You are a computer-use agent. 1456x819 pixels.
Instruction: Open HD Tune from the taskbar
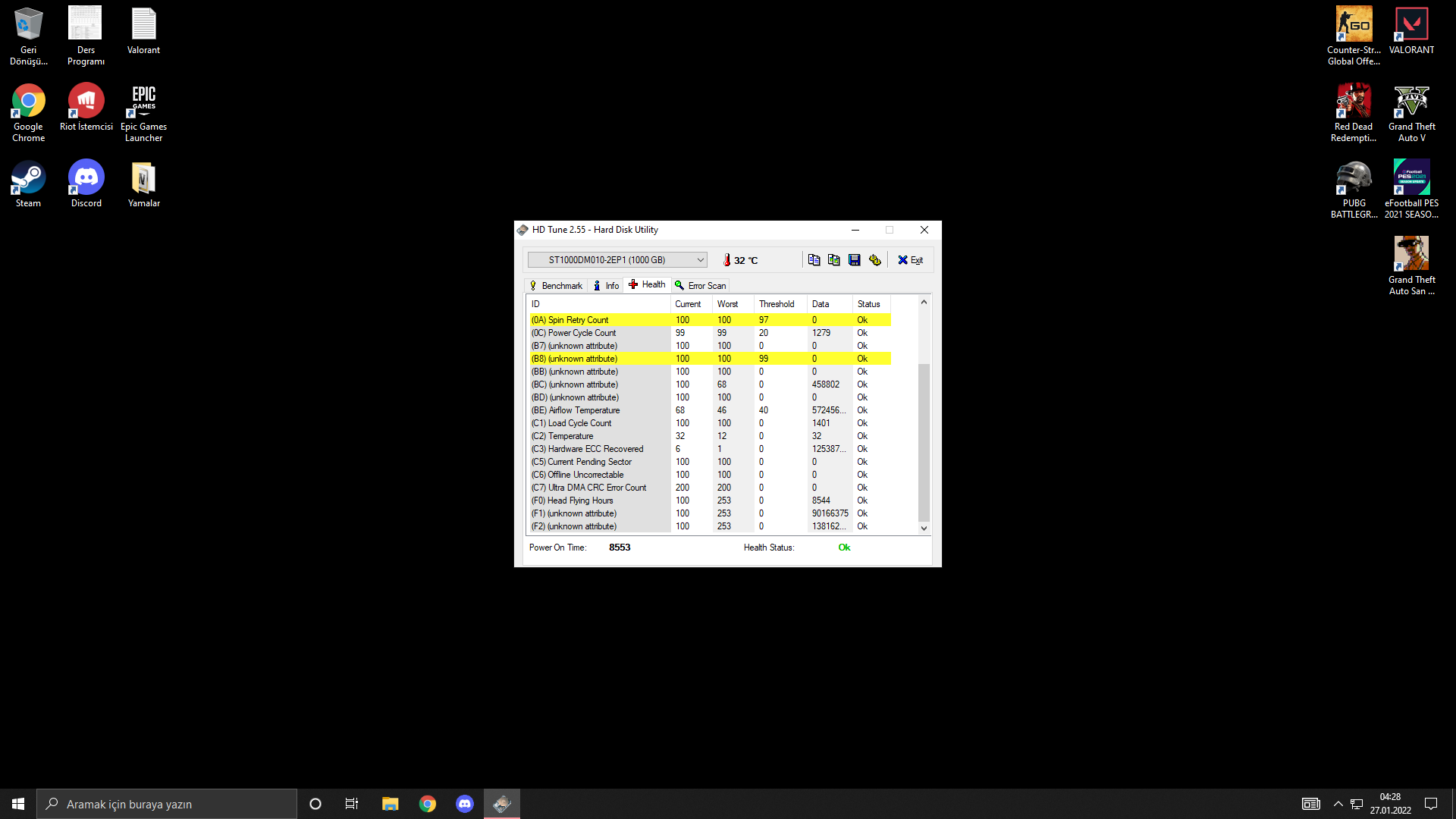click(x=502, y=803)
